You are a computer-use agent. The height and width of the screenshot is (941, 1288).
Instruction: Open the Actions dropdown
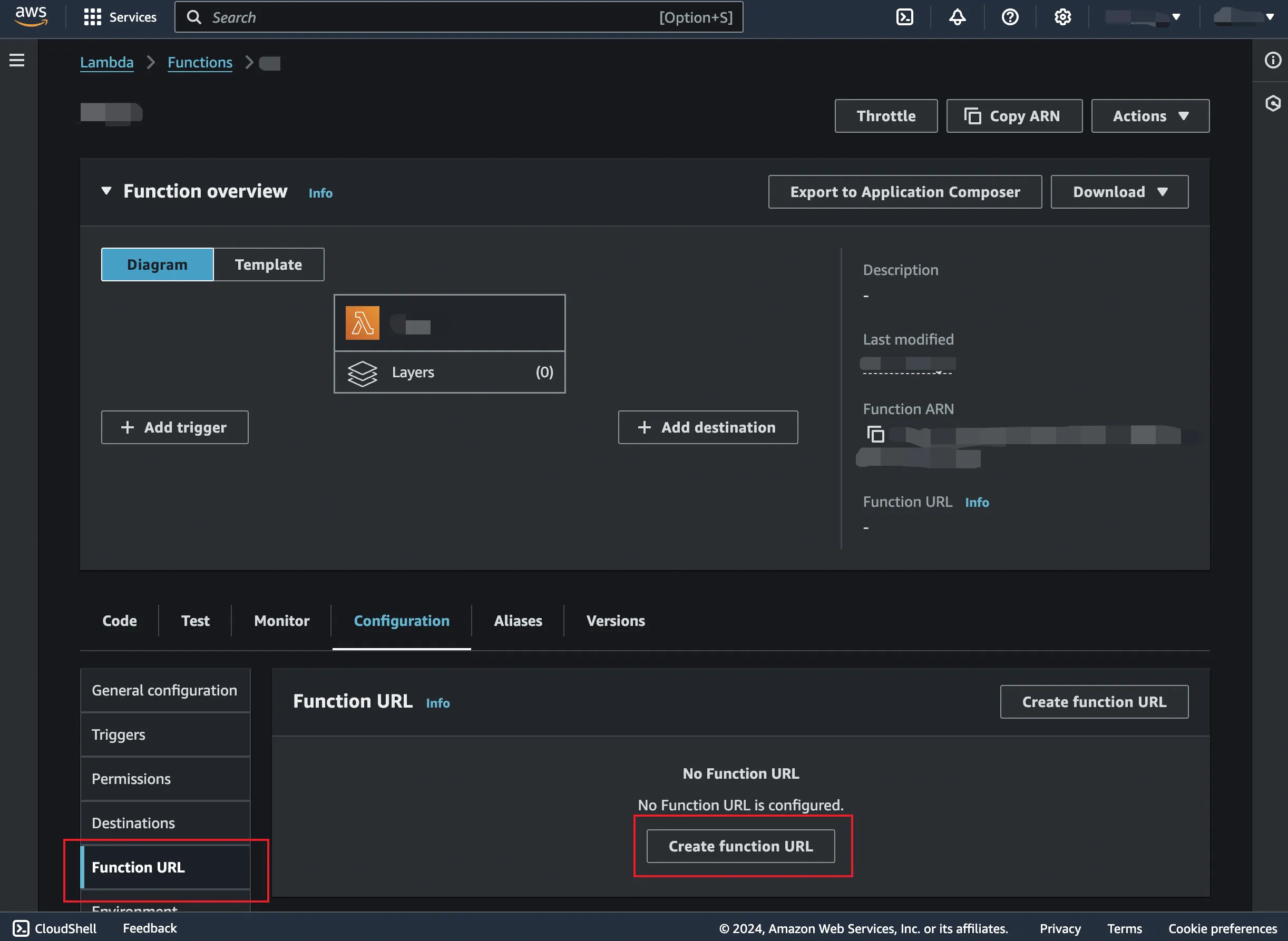point(1149,116)
